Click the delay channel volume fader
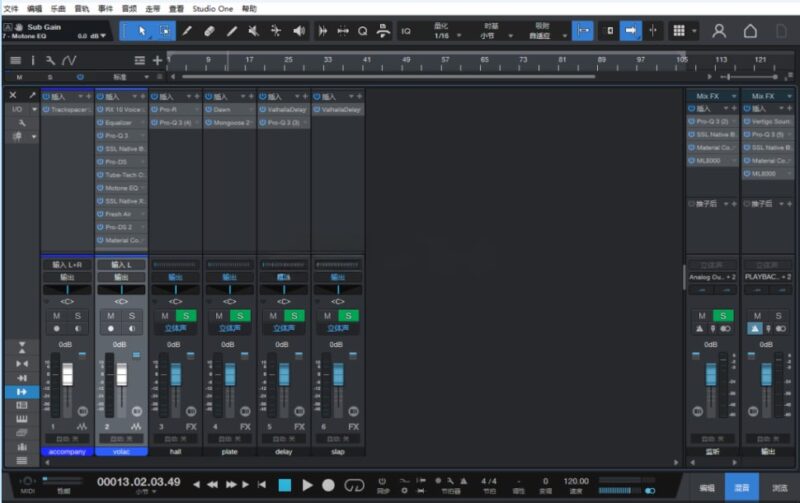Viewport: 800px width, 503px height. coord(284,375)
